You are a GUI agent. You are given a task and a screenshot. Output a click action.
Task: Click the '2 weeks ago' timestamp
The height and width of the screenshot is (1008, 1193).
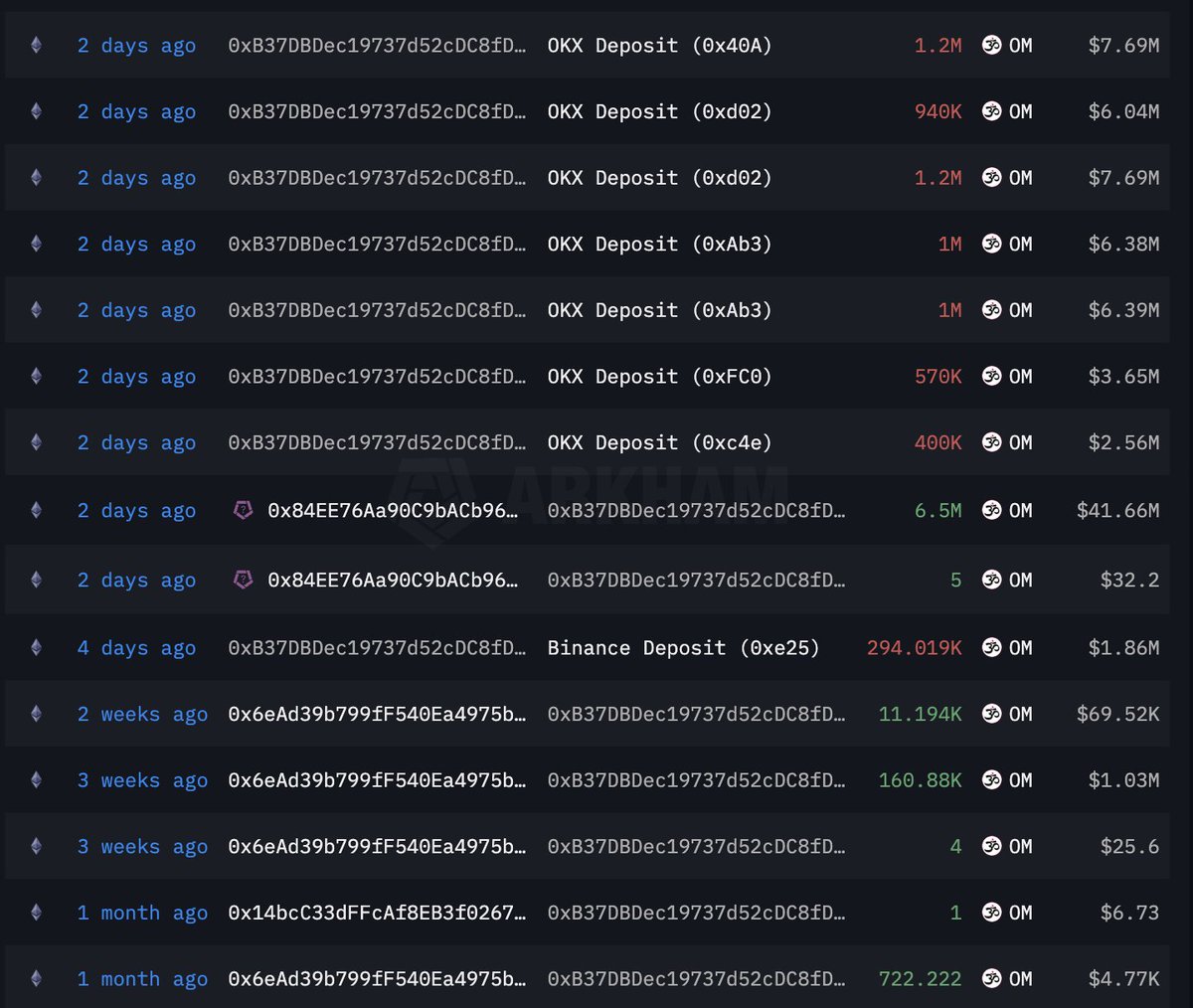[142, 715]
